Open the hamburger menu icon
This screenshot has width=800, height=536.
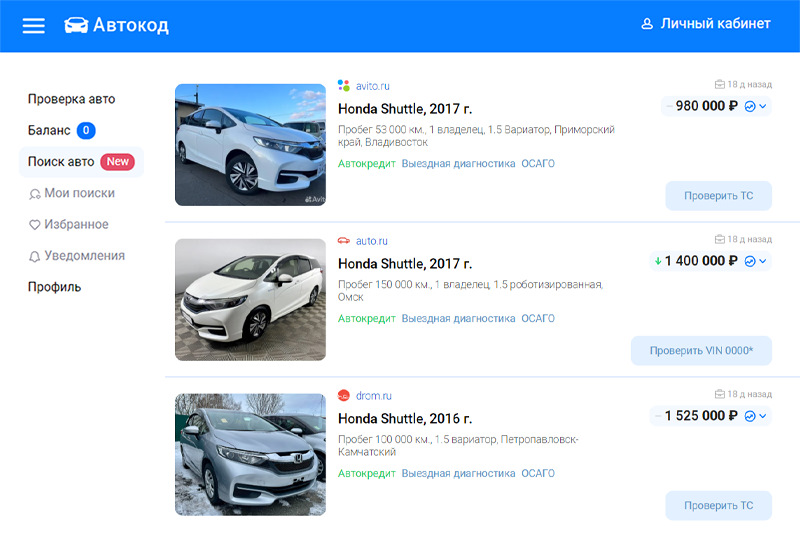point(34,25)
